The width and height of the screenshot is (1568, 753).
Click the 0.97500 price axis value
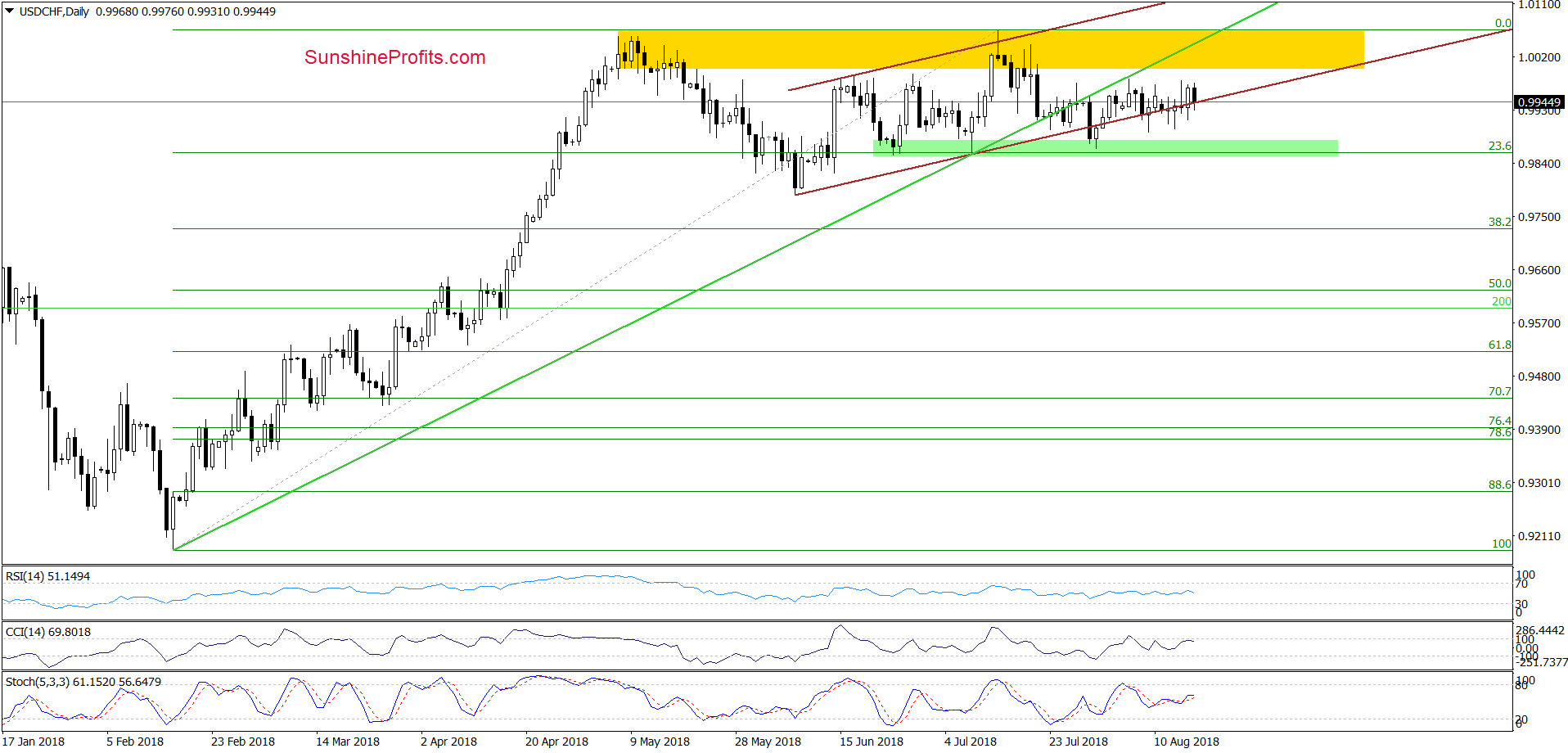1539,217
